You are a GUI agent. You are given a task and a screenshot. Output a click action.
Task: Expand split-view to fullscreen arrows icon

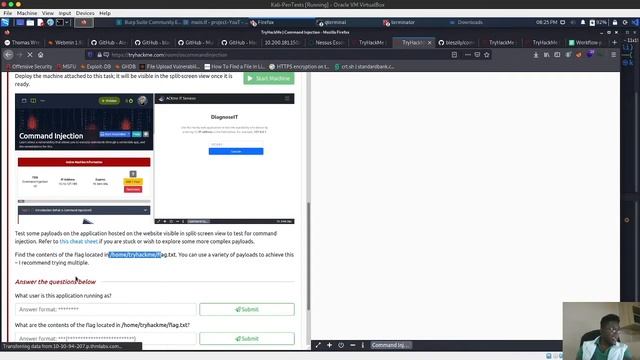pos(318,345)
